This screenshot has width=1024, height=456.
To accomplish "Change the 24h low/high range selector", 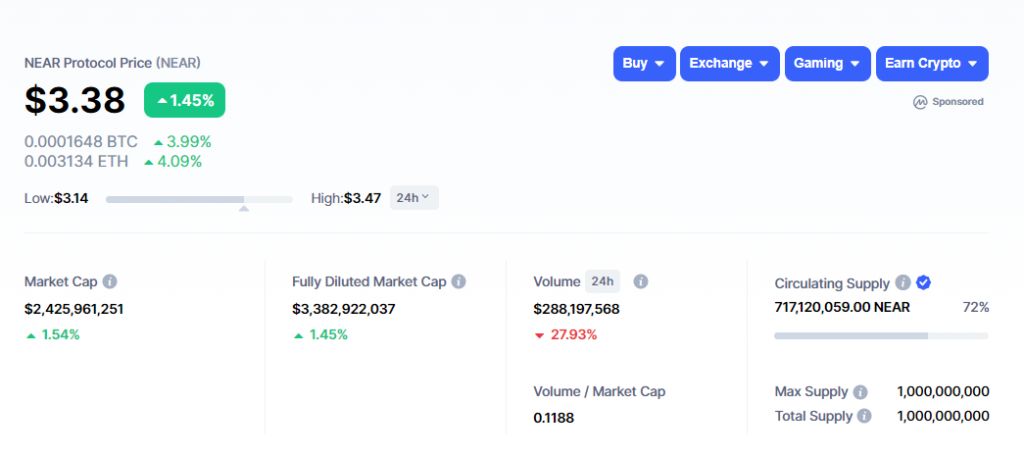I will pyautogui.click(x=414, y=197).
